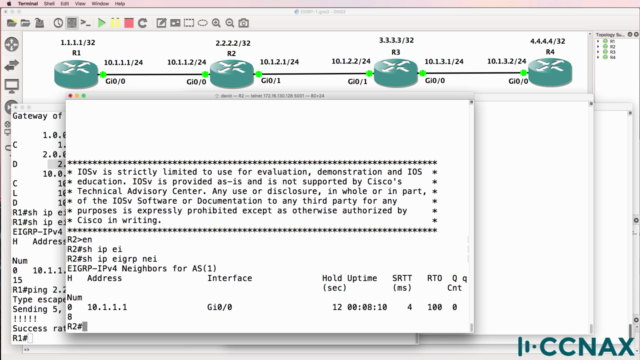
Task: Open the Window menu
Action: [x=100, y=4]
